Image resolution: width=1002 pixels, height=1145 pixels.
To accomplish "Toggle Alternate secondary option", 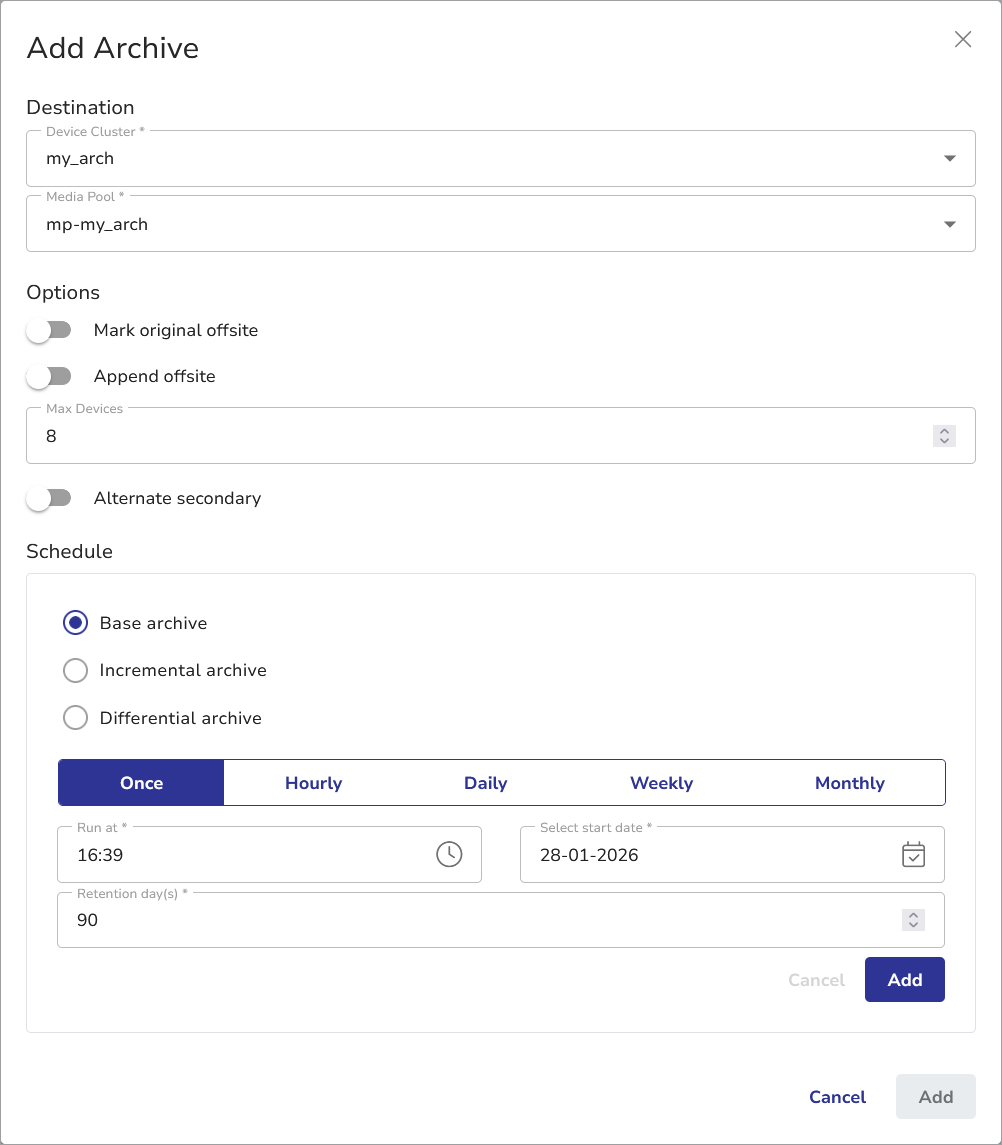I will 49,498.
